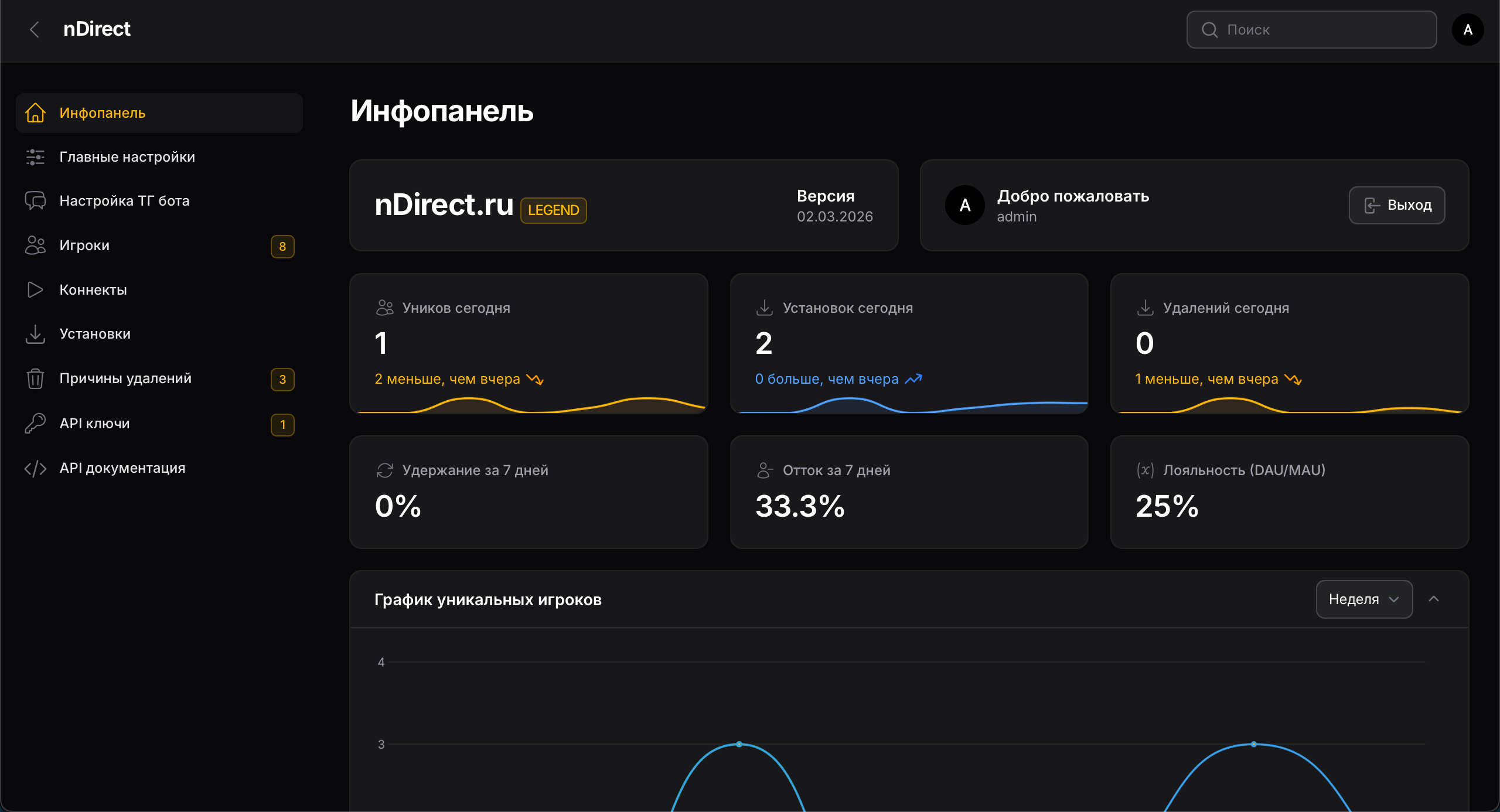Screen dimensions: 1500x812
Task: Select the play icon for Коннекты
Action: (x=36, y=289)
